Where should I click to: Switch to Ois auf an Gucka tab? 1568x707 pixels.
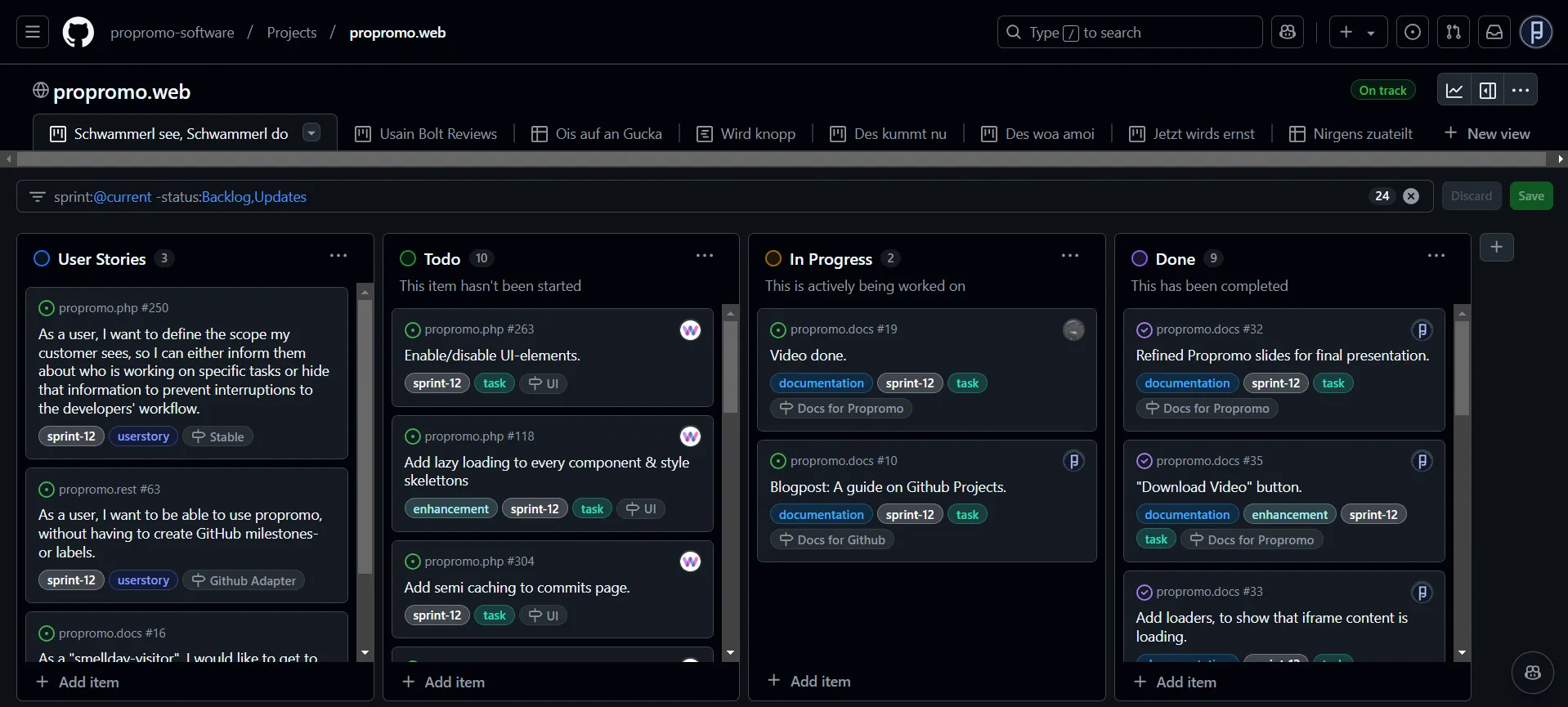597,133
